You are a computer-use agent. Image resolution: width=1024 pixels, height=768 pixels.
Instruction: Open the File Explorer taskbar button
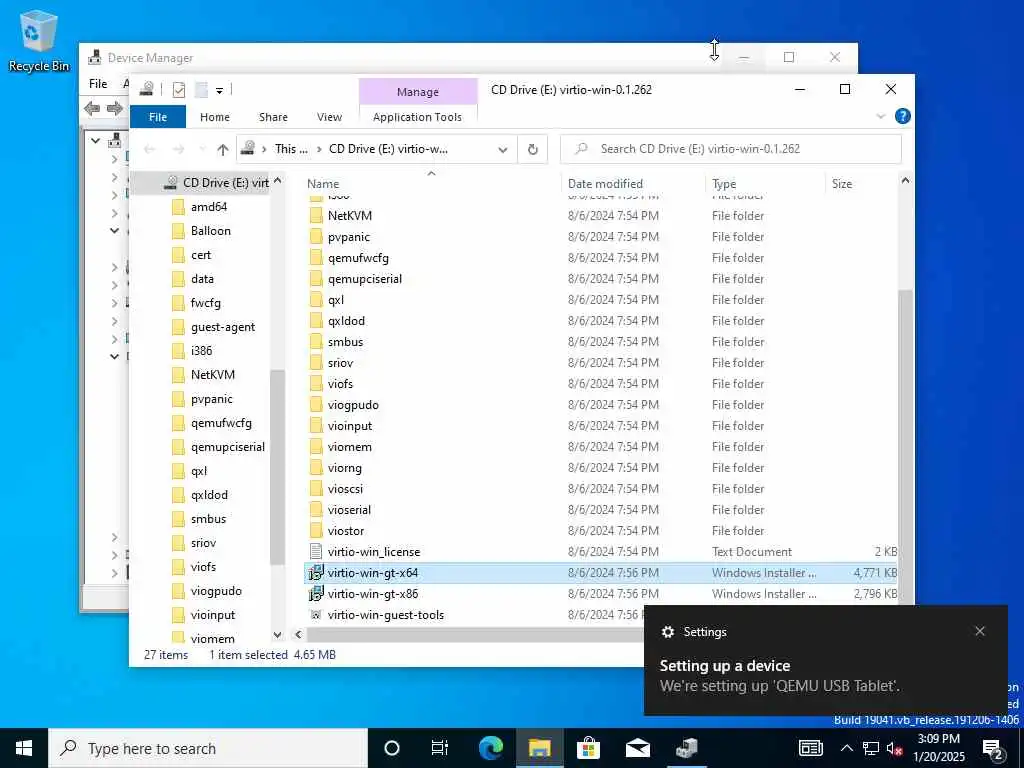click(539, 748)
